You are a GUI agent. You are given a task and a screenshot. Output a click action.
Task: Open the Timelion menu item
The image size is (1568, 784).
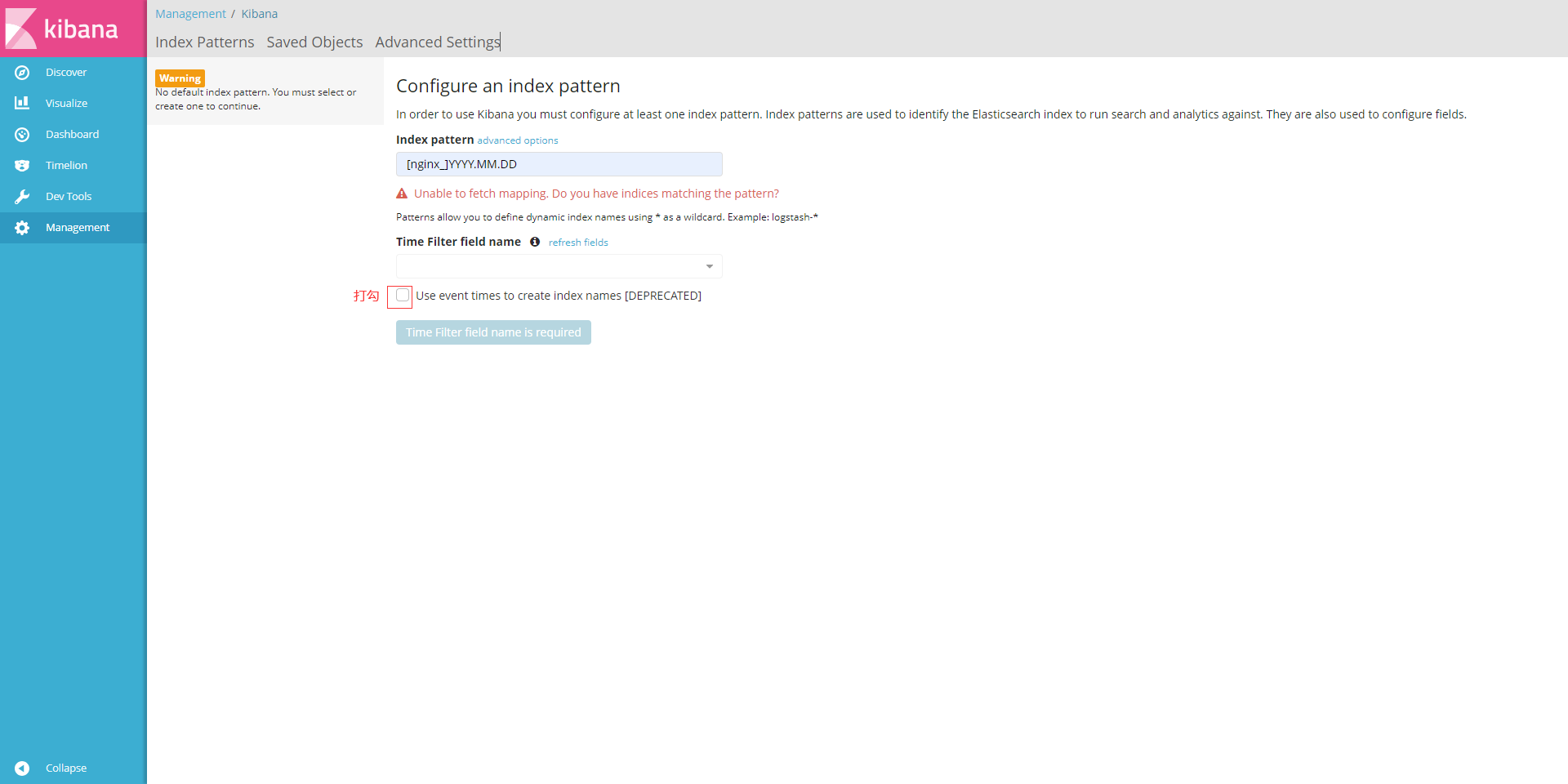coord(66,166)
